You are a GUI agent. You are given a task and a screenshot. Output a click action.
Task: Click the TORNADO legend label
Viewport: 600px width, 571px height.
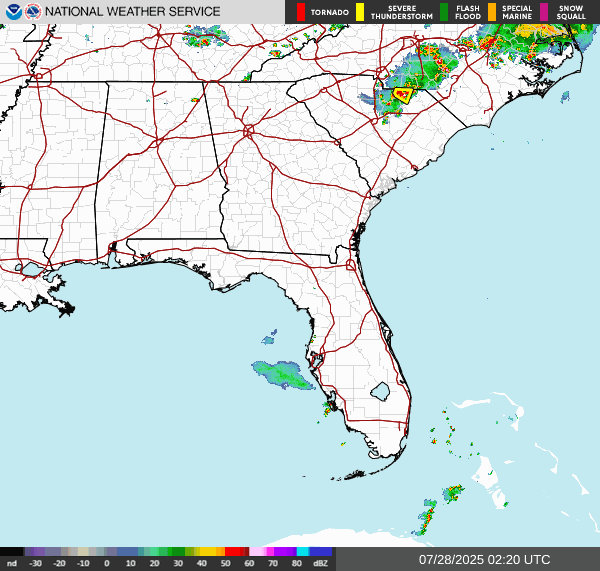[x=329, y=12]
